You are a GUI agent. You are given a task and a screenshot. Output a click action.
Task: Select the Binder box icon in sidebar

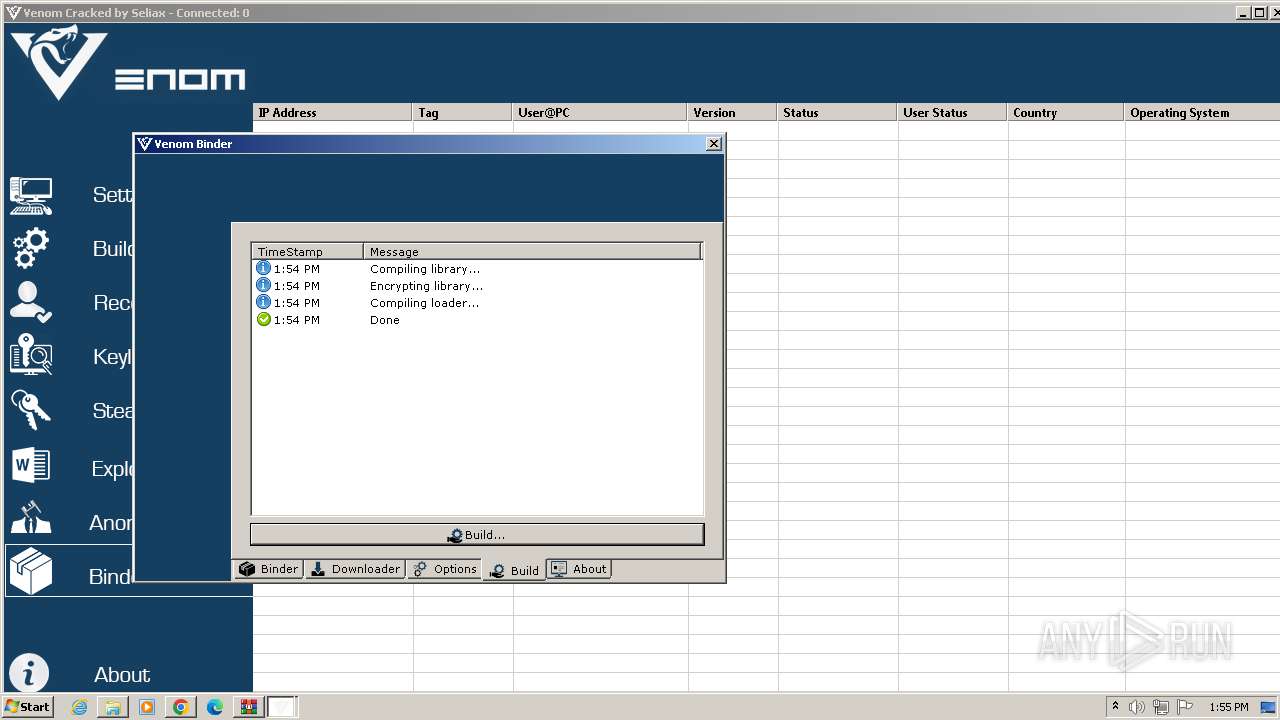click(31, 573)
